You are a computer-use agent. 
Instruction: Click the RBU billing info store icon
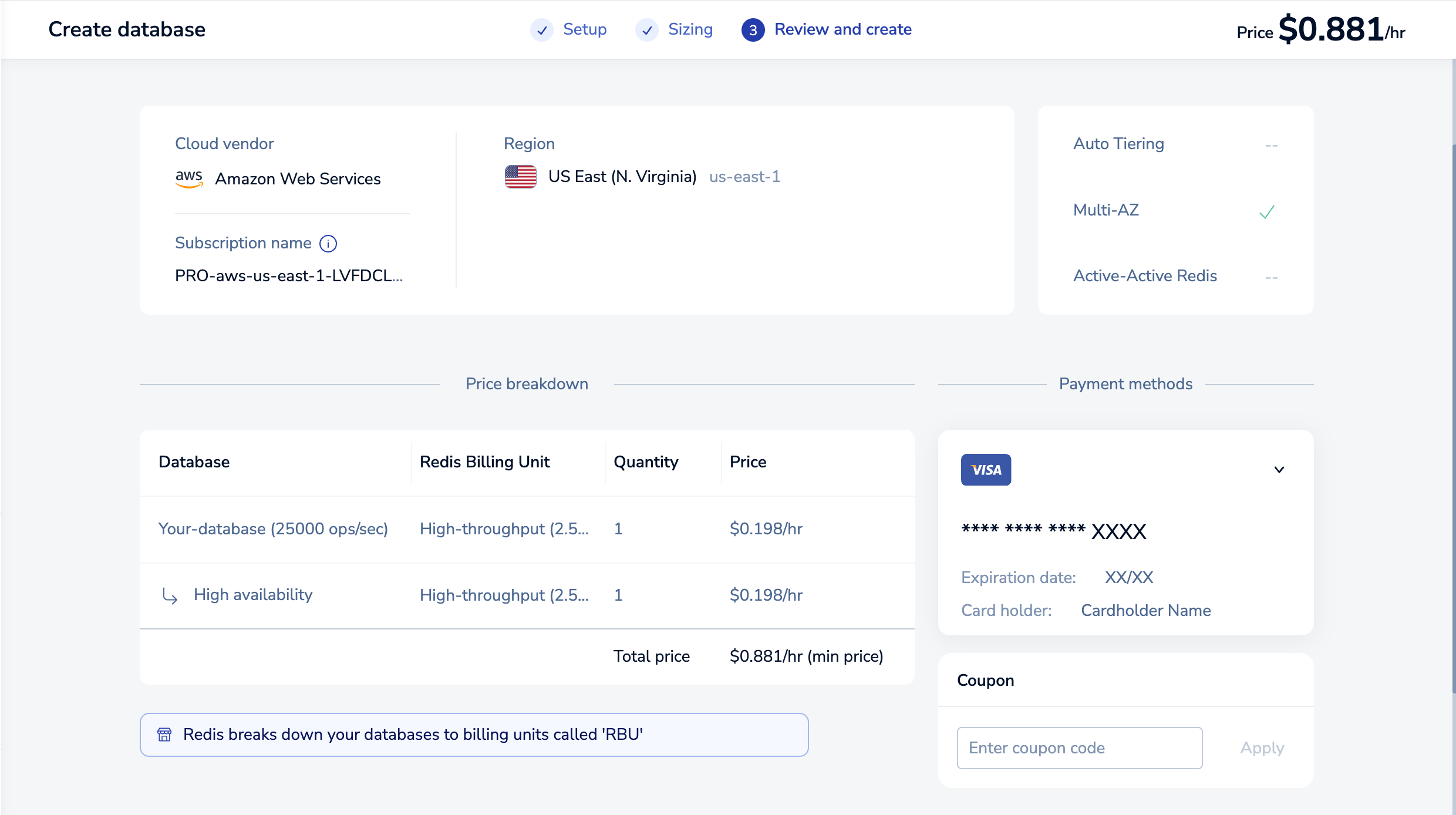[x=164, y=735]
